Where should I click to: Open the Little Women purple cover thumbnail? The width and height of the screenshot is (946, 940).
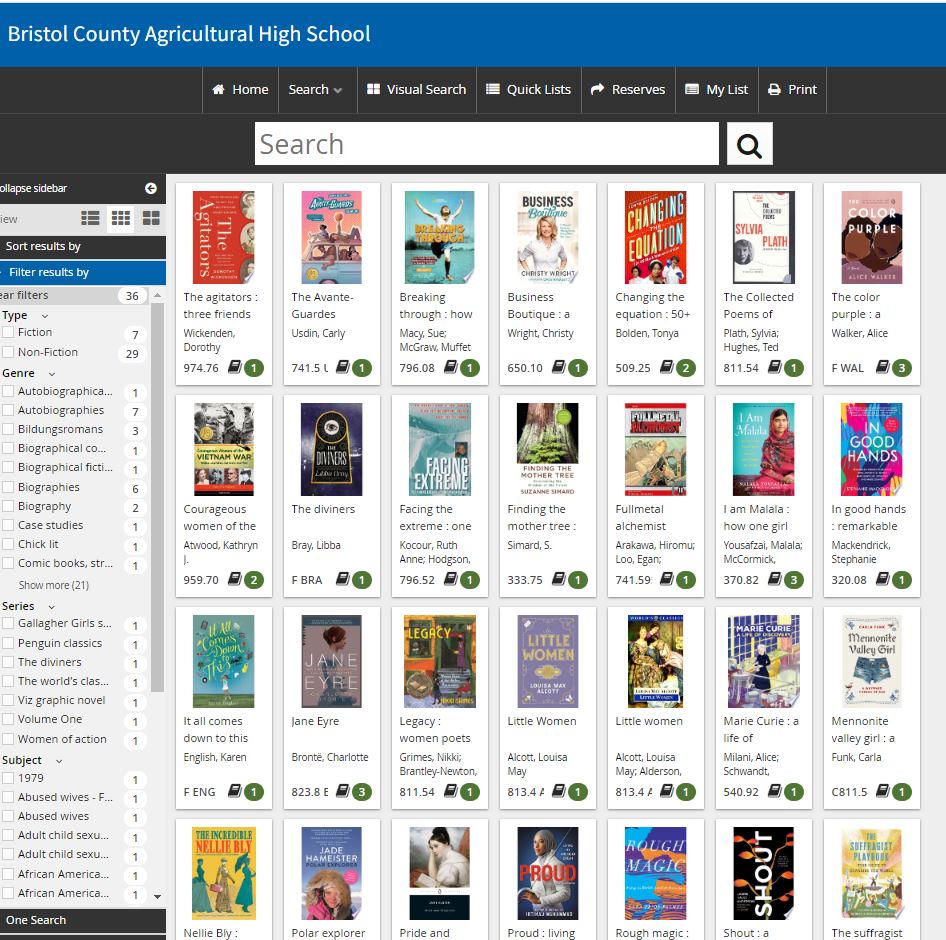(548, 661)
